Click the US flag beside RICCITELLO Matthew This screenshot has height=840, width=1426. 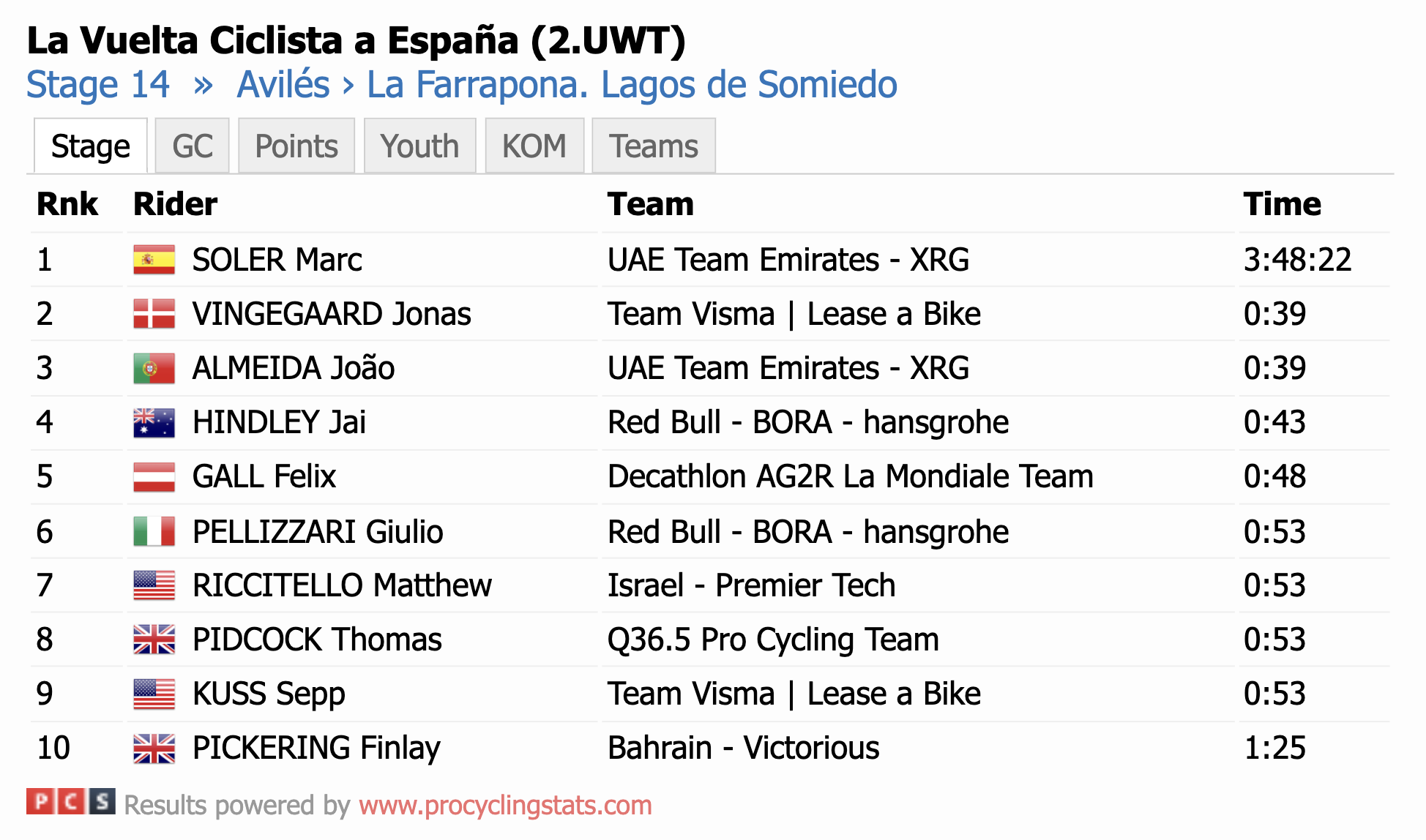pyautogui.click(x=154, y=585)
